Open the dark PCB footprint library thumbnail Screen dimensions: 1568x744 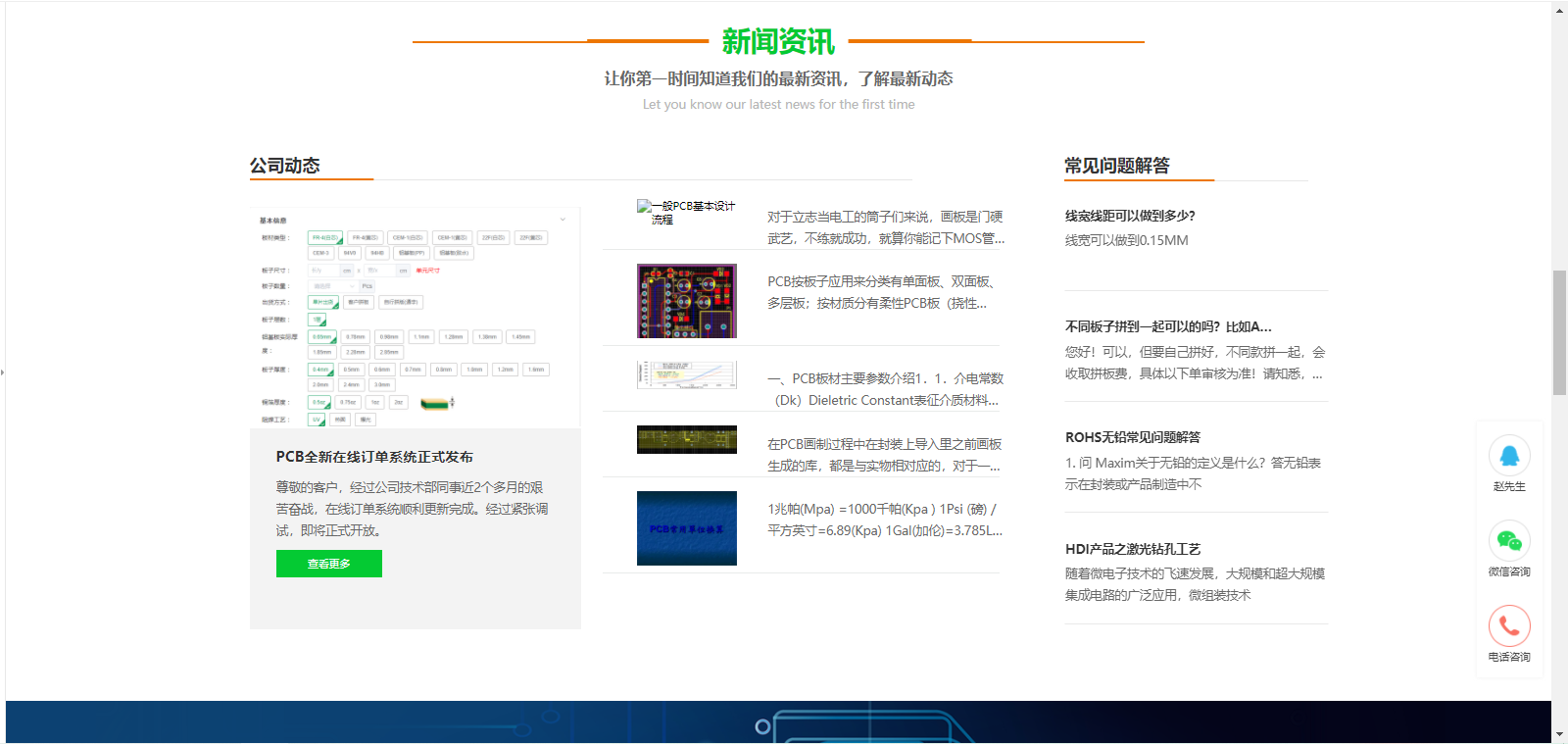(x=686, y=439)
